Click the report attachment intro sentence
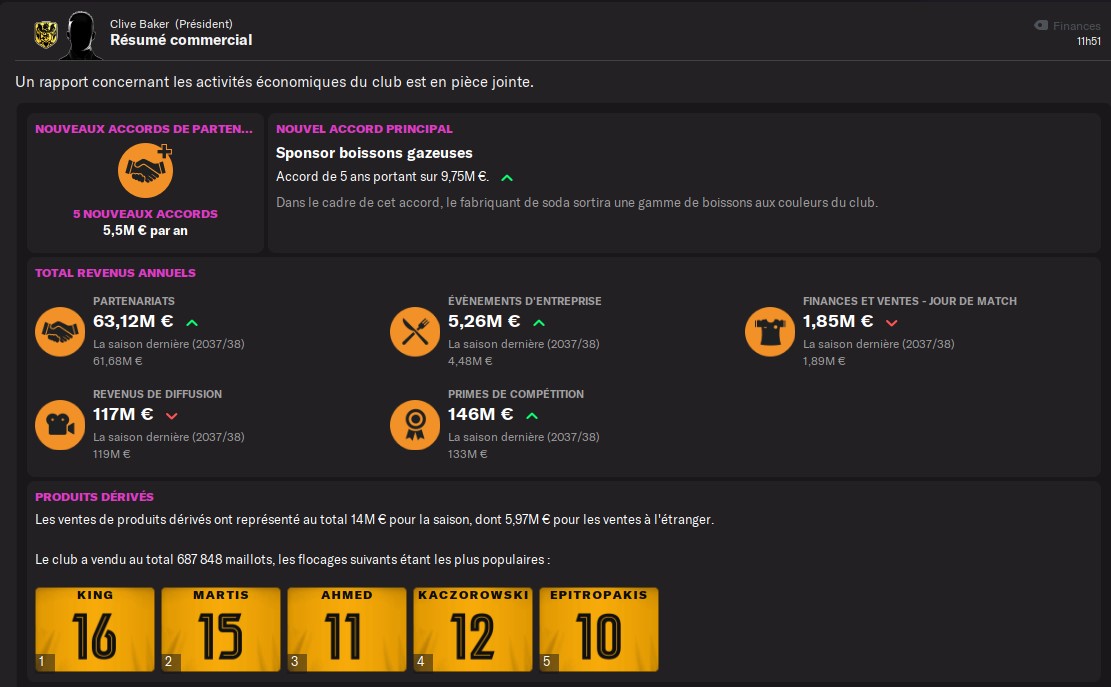1111x687 pixels. pos(275,82)
